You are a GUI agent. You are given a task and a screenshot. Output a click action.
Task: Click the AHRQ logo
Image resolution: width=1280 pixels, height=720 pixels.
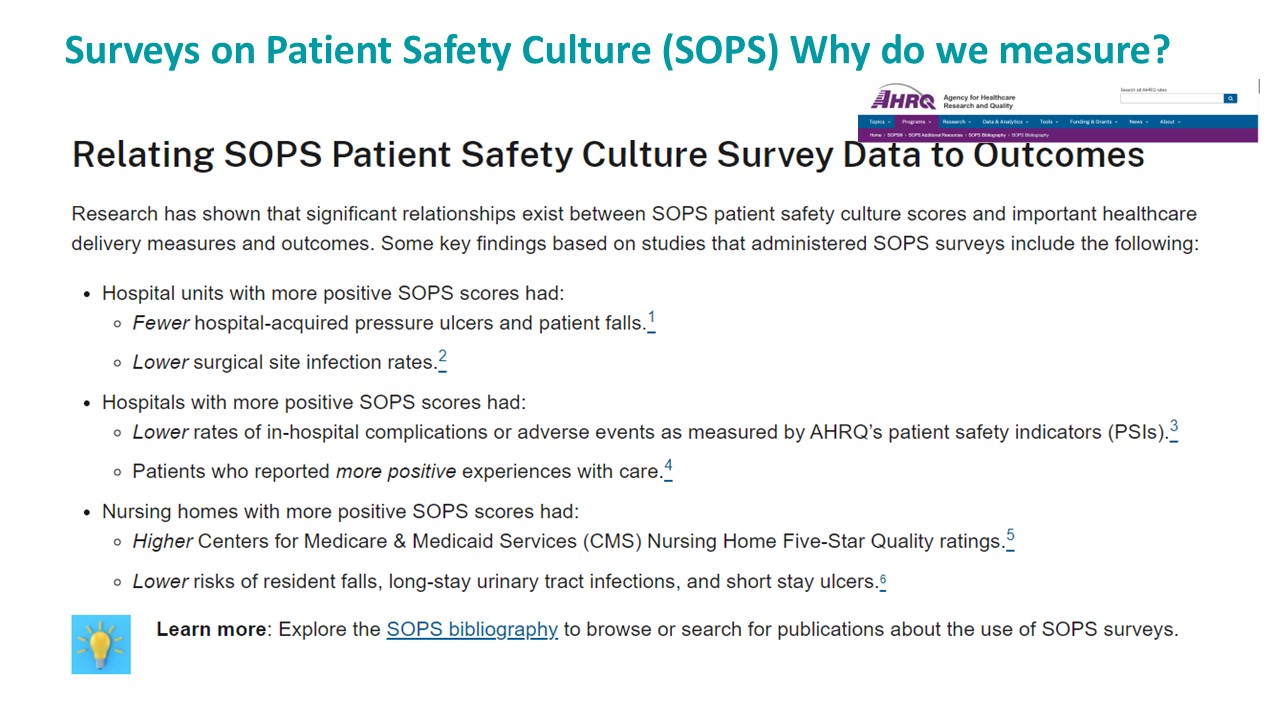coord(903,97)
